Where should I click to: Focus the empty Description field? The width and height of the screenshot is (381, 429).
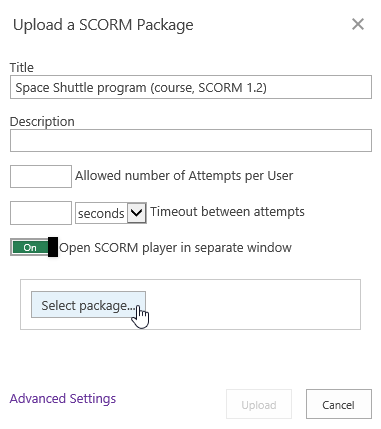coord(191,140)
